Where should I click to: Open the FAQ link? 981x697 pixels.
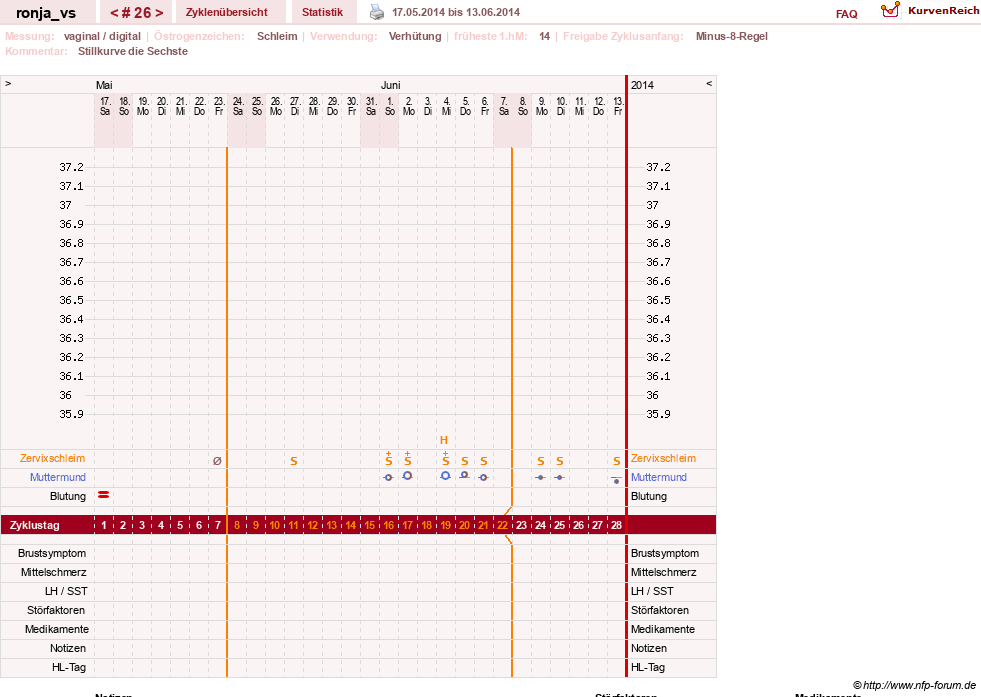[846, 14]
